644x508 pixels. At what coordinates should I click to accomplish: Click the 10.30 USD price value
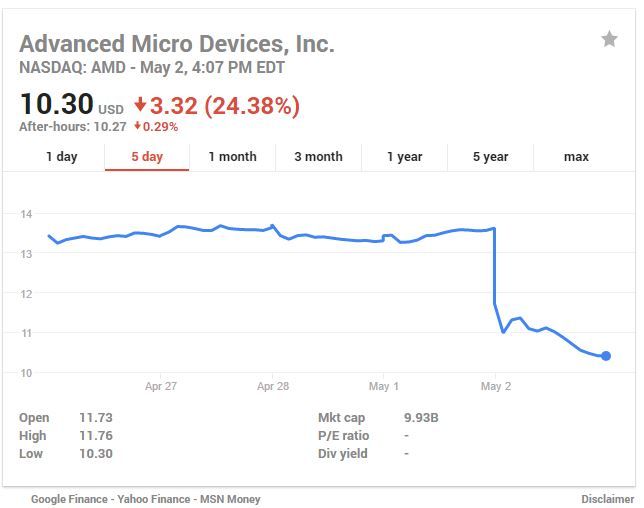pos(57,104)
